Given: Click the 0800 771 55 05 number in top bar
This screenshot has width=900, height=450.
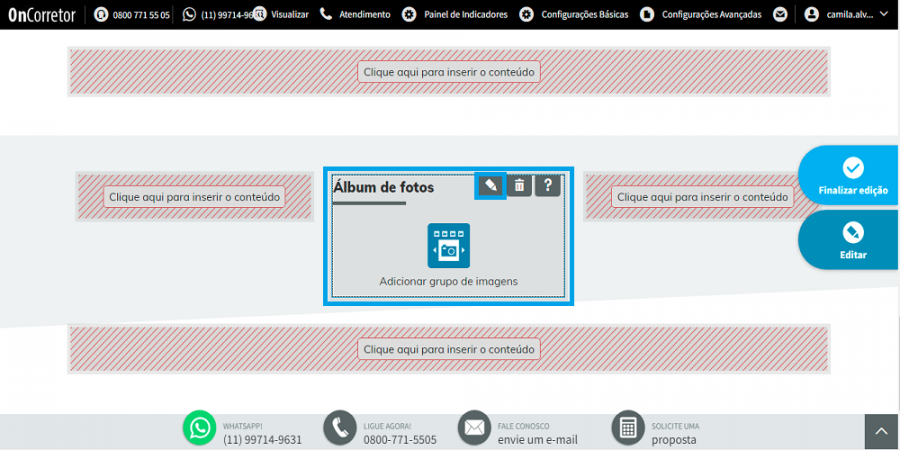Looking at the screenshot, I should [141, 15].
